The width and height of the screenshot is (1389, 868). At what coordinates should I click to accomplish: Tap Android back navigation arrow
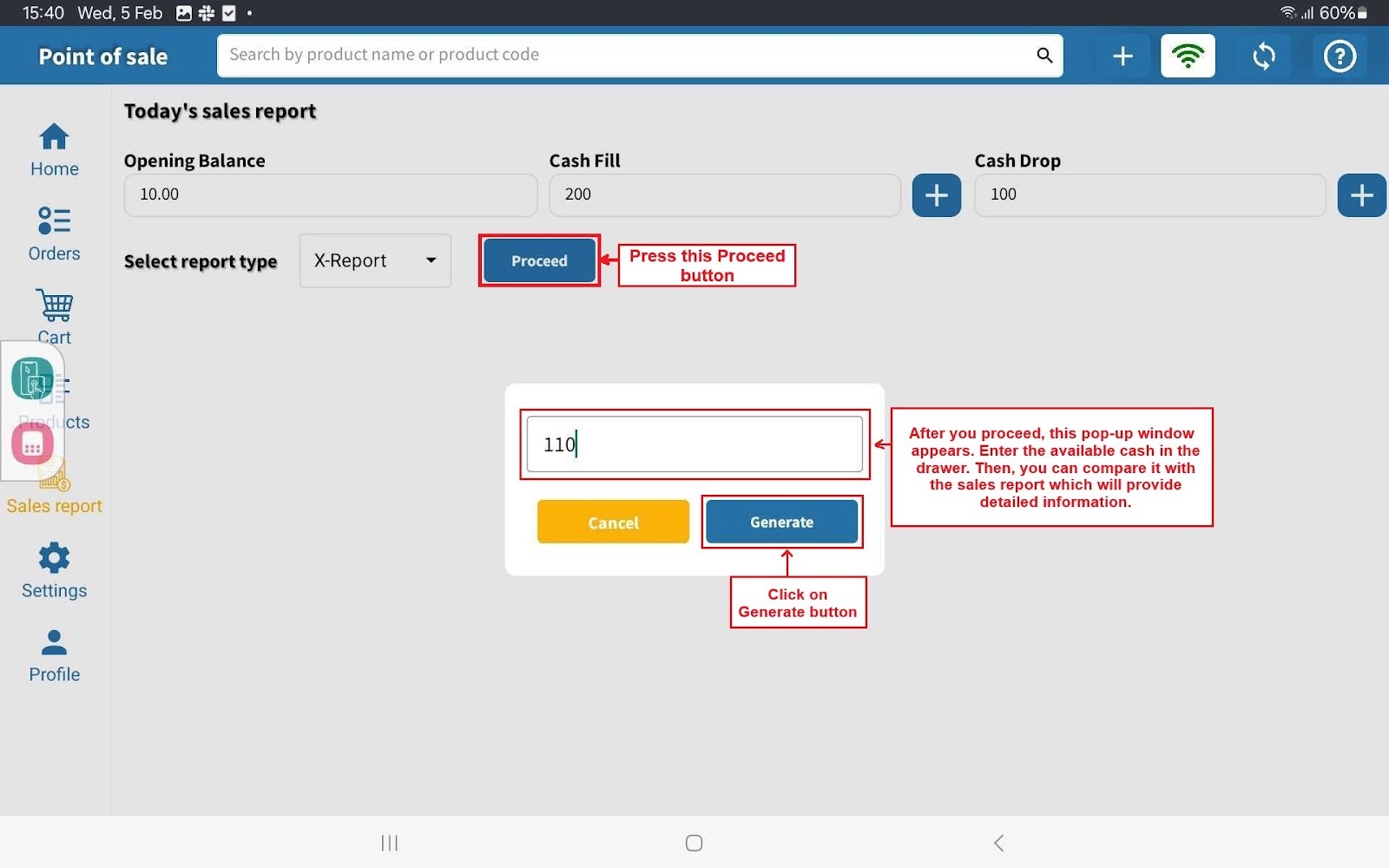[x=998, y=843]
